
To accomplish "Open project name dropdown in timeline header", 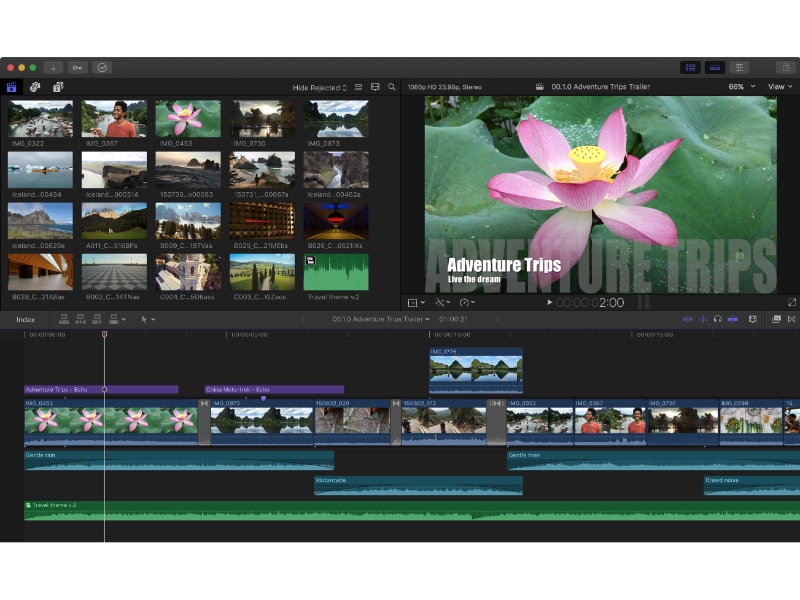I will [381, 319].
